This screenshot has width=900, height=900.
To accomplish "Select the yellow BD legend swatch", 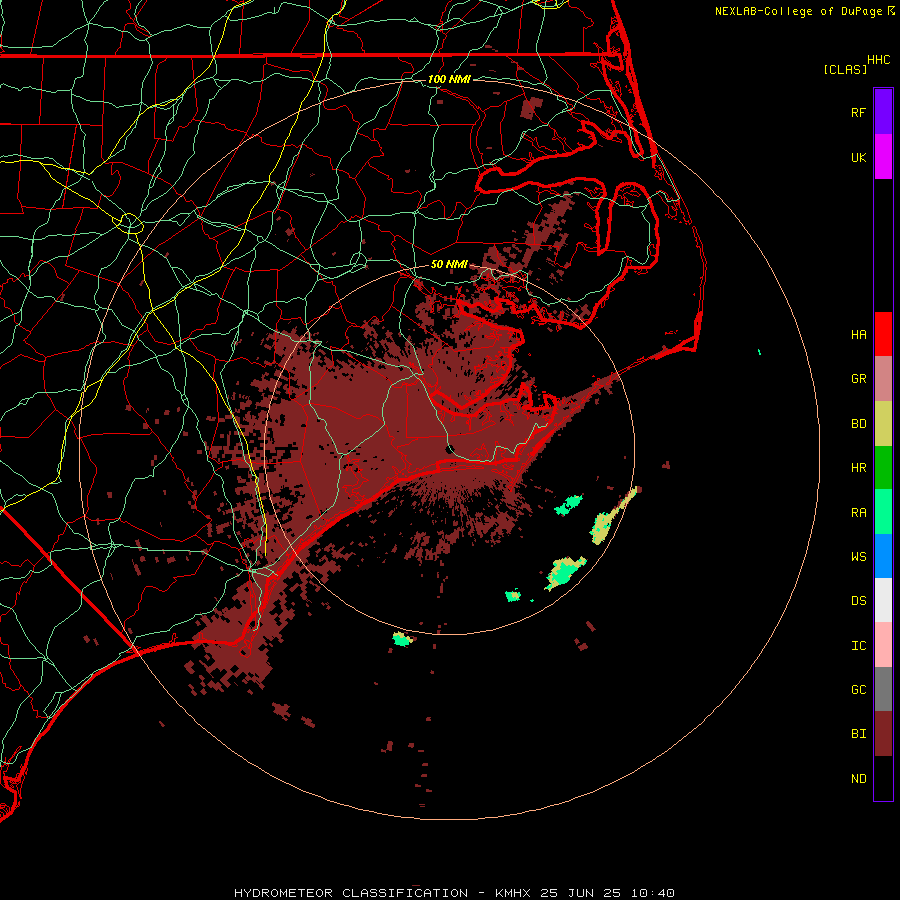I will point(883,424).
